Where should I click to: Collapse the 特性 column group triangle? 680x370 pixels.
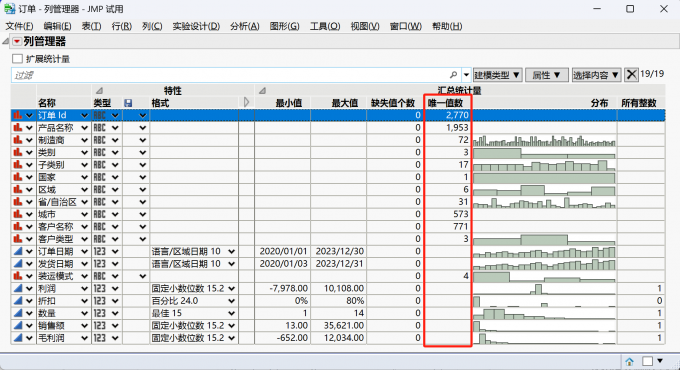99,91
